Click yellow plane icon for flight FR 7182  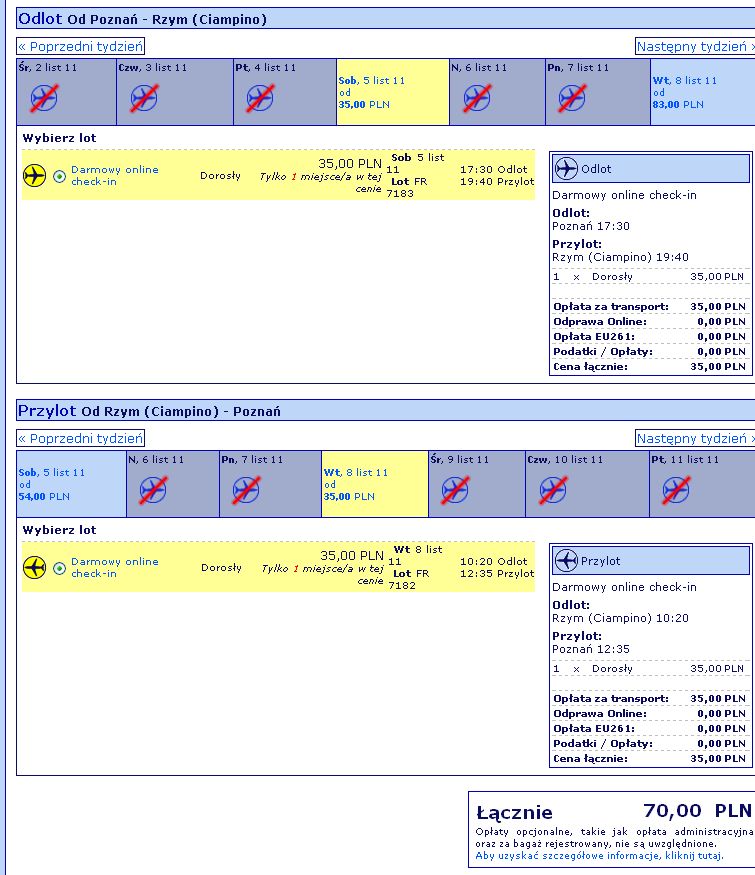click(35, 568)
